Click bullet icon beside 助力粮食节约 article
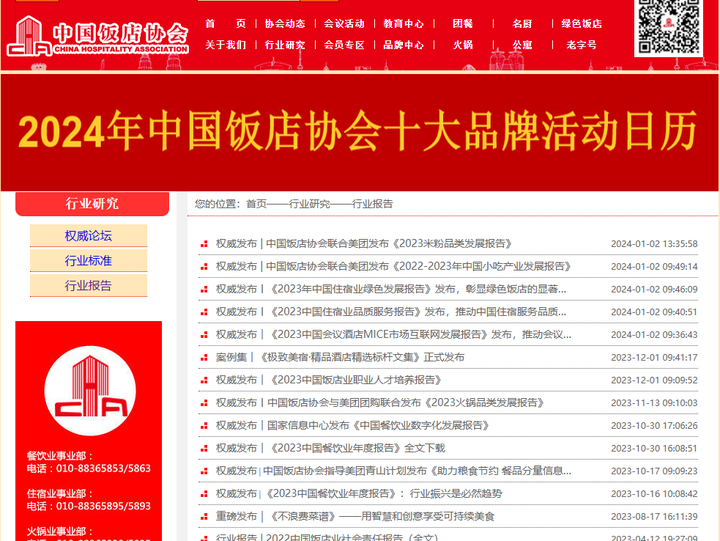 pos(204,471)
